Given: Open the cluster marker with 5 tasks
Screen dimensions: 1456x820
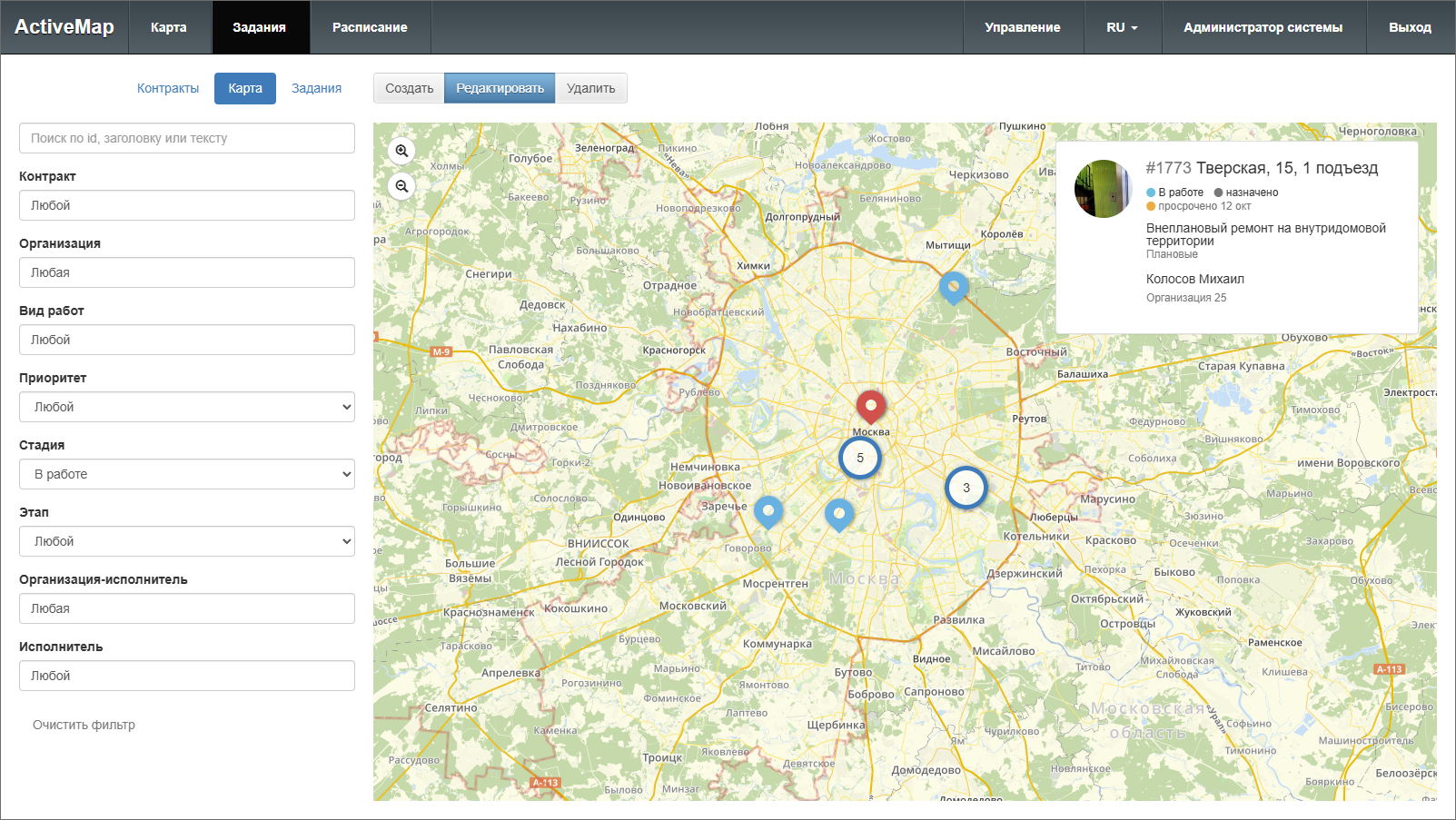Looking at the screenshot, I should pyautogui.click(x=859, y=458).
